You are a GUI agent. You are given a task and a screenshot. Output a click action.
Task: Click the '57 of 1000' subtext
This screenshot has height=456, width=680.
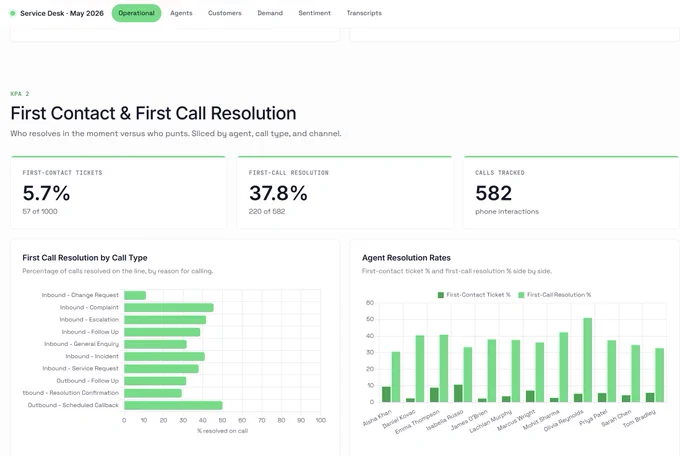(x=40, y=211)
